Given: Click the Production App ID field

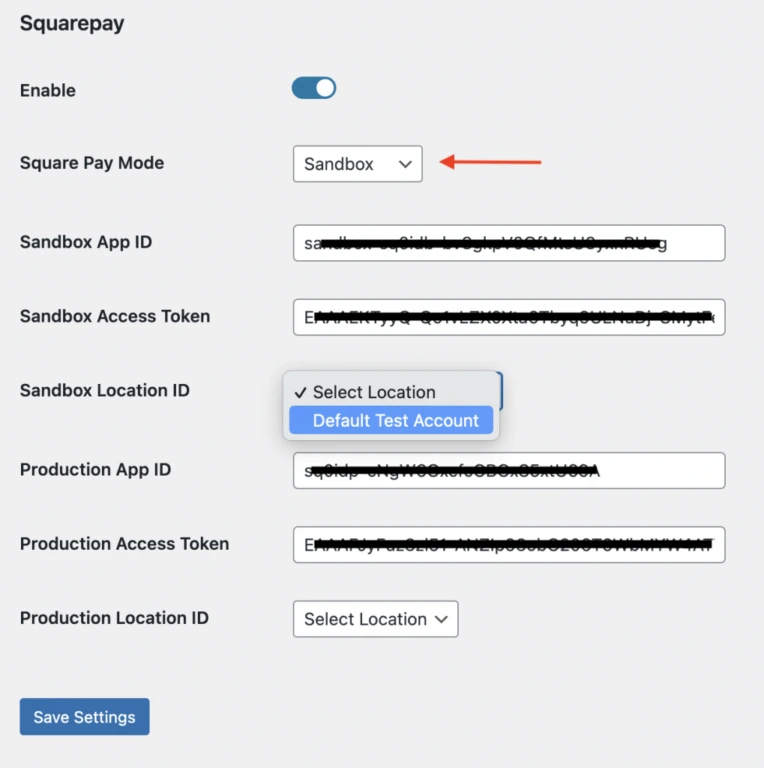Looking at the screenshot, I should click(x=509, y=470).
